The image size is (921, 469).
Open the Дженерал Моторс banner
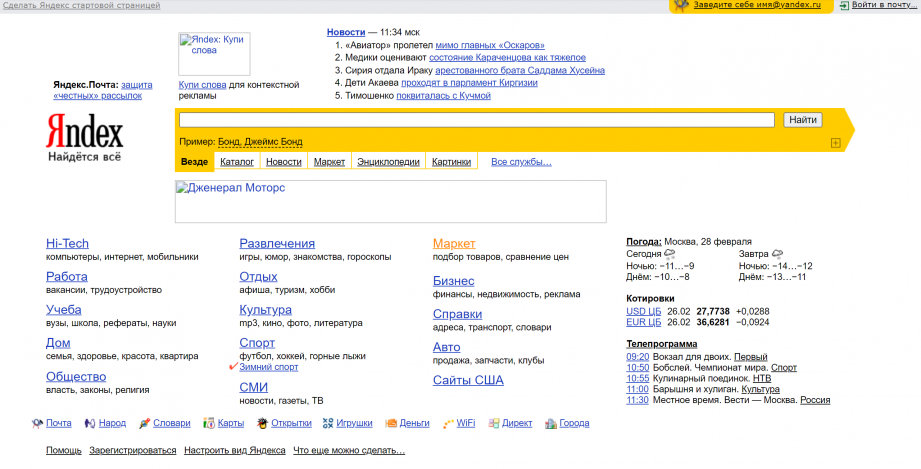[x=391, y=202]
